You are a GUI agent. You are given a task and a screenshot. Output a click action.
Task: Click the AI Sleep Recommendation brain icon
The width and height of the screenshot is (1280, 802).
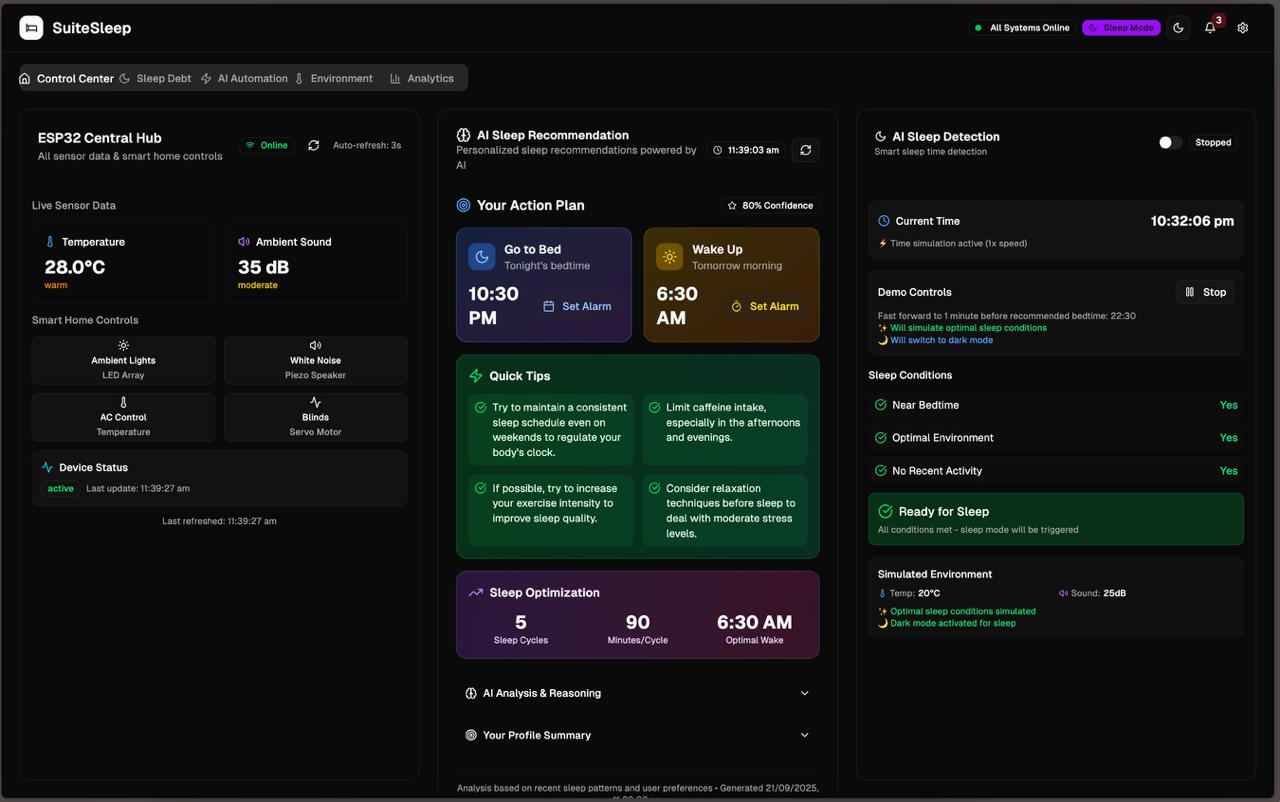pyautogui.click(x=463, y=135)
